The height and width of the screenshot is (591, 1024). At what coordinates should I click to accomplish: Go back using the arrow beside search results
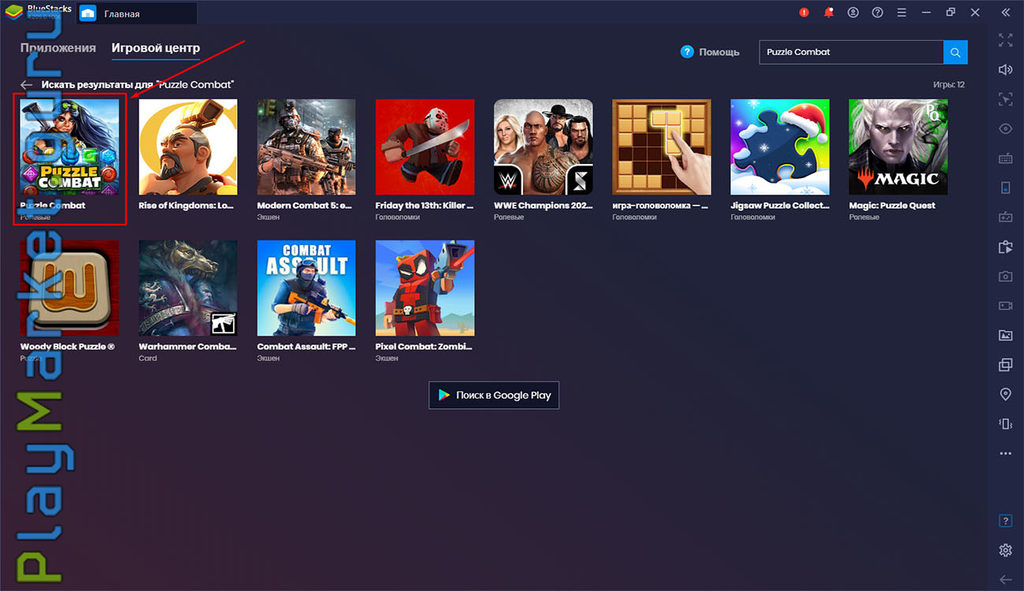pyautogui.click(x=26, y=85)
